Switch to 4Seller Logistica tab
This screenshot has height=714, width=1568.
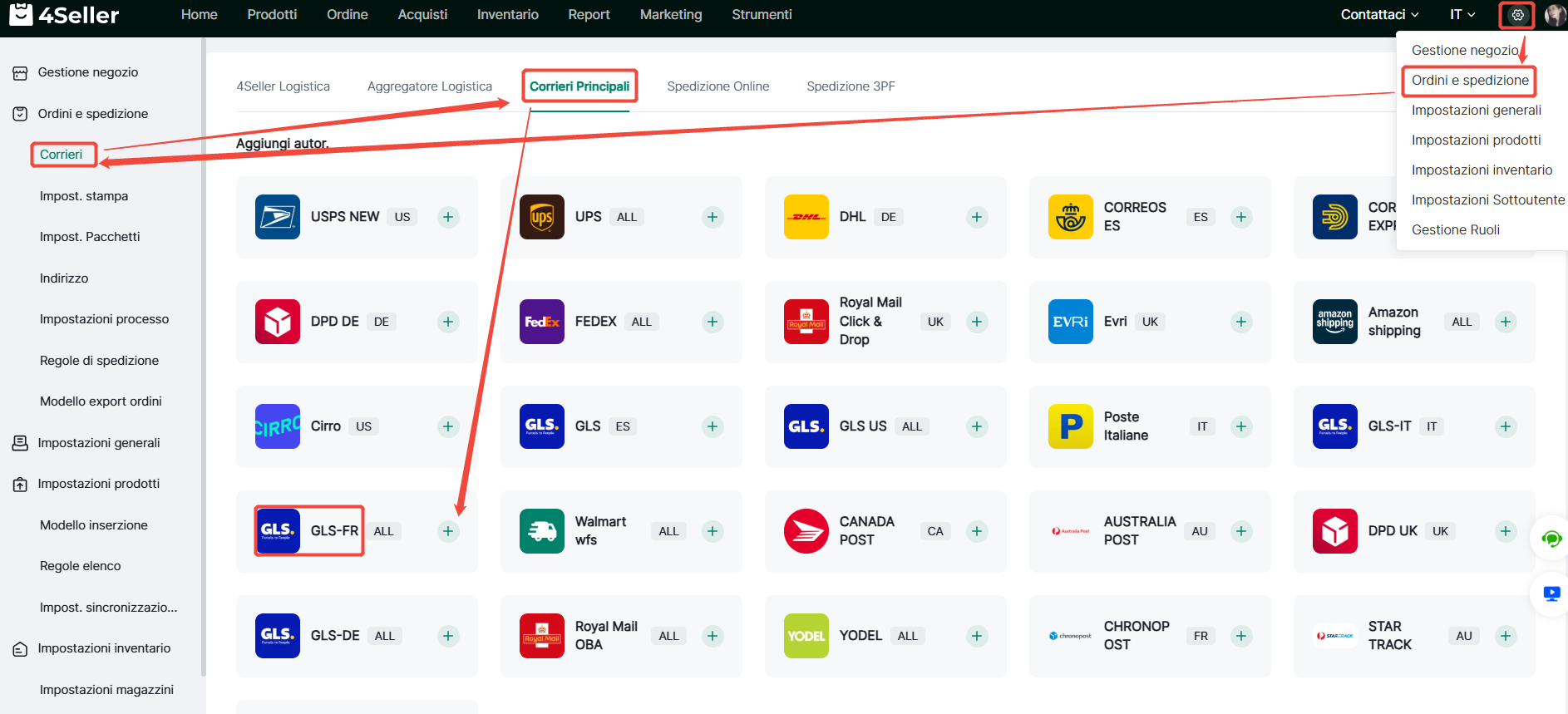[284, 86]
